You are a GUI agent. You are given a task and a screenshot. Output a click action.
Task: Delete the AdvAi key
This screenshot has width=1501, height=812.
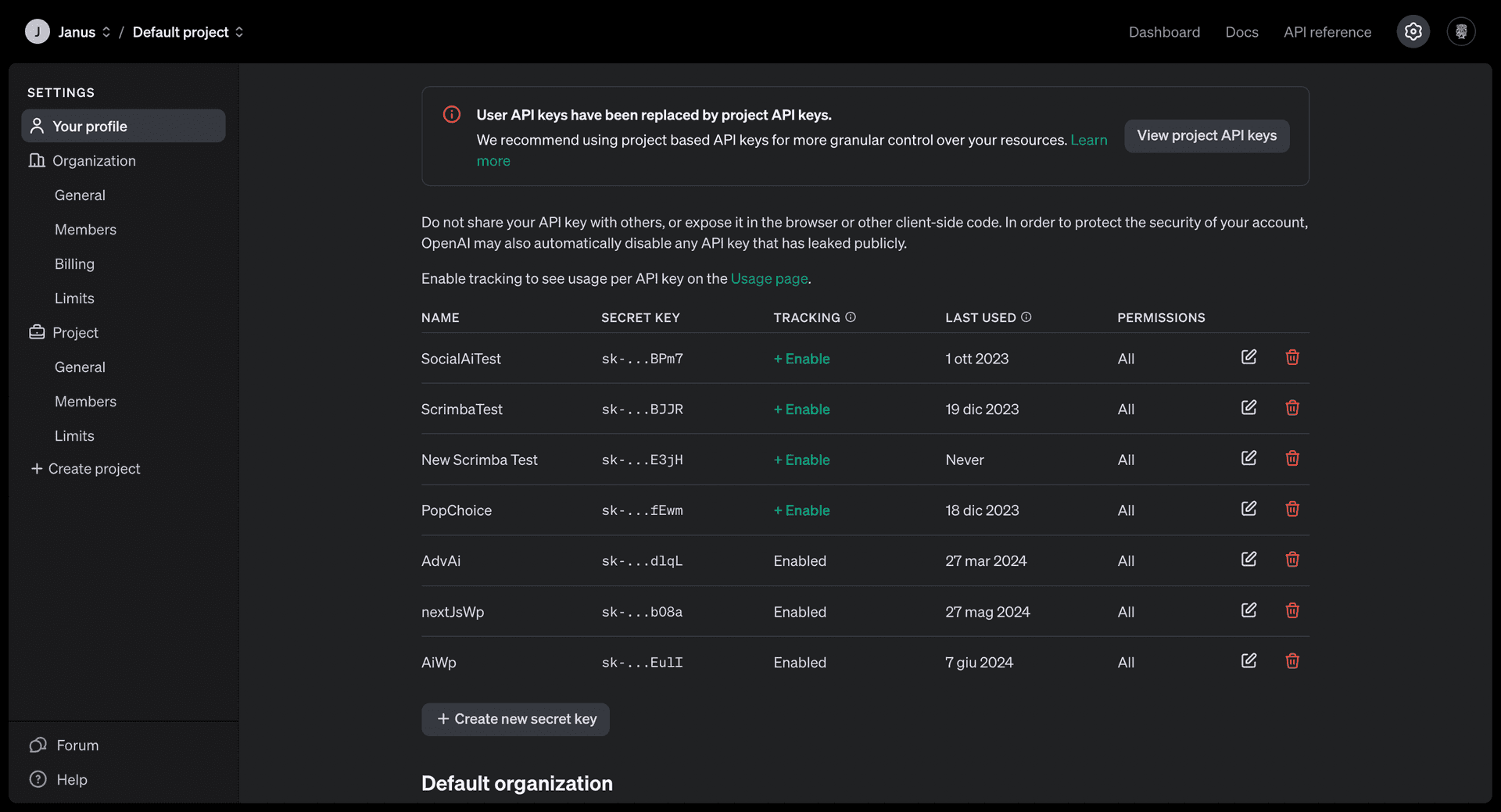pos(1292,560)
